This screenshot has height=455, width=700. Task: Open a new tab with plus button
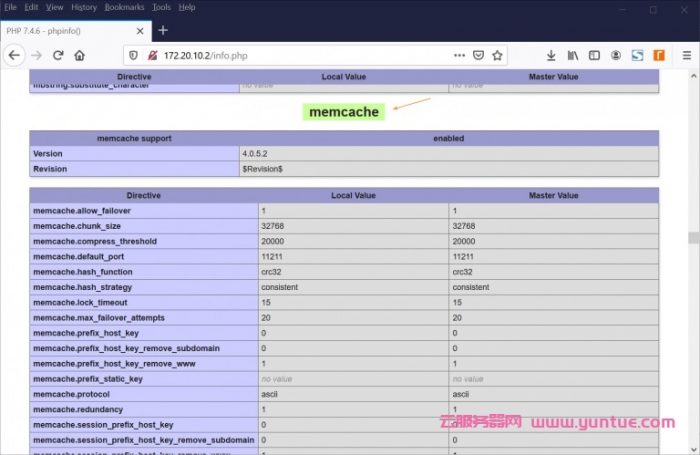[163, 30]
